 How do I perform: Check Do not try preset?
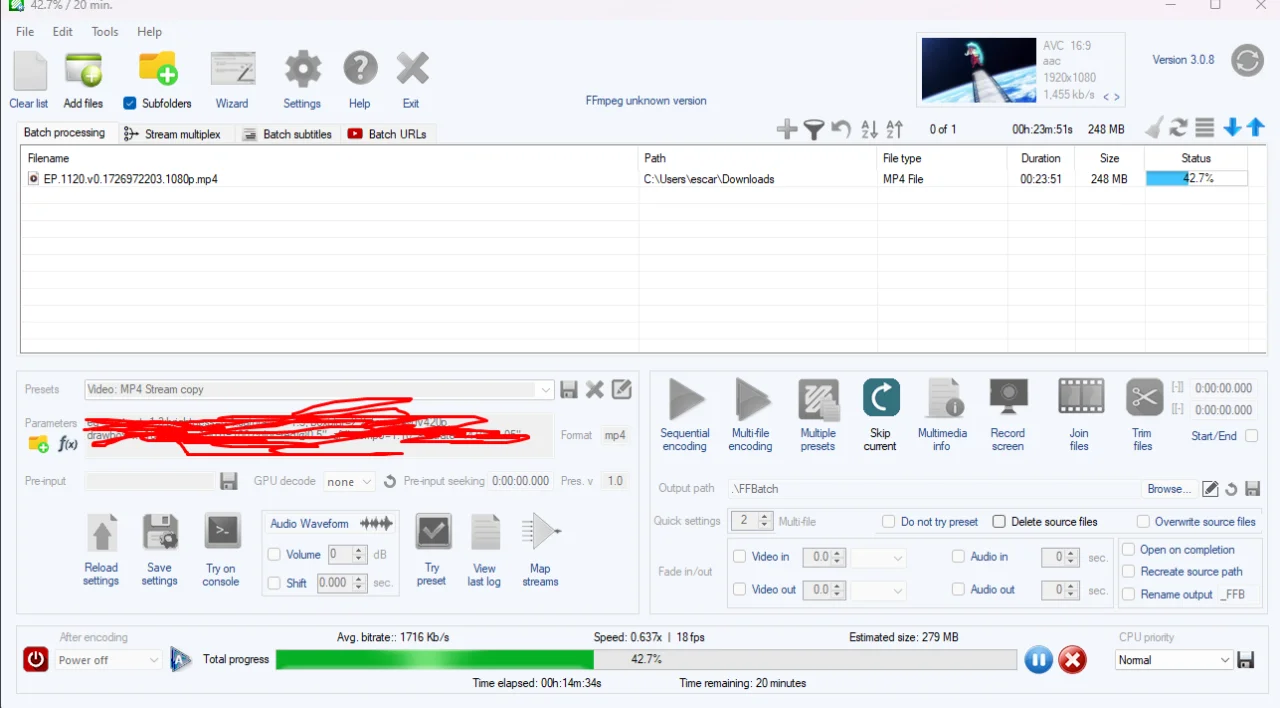click(888, 522)
